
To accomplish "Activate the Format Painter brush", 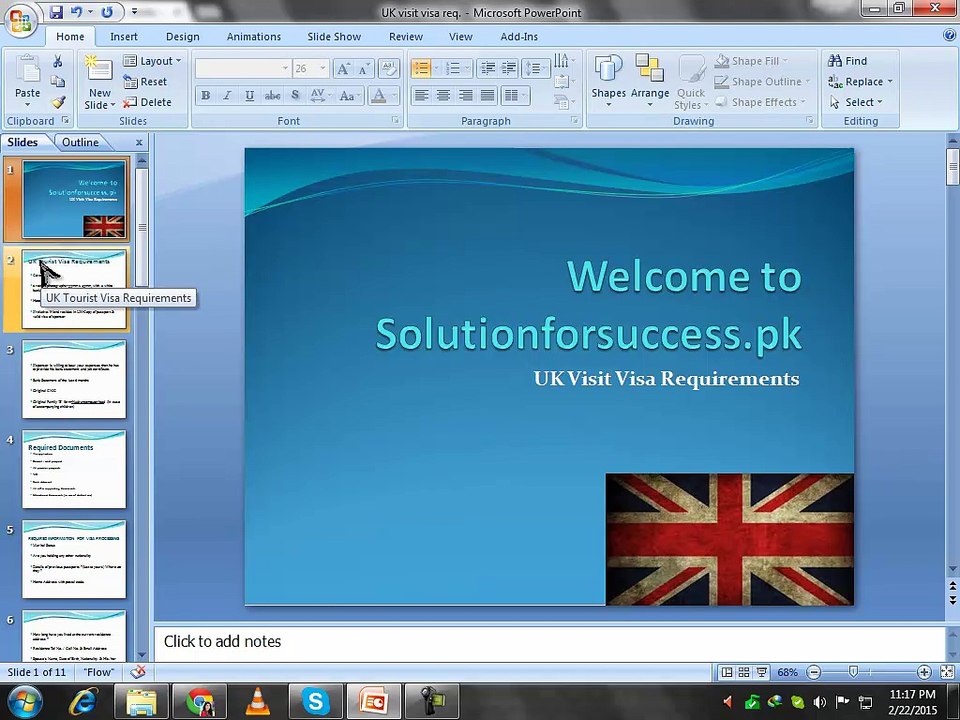I will click(x=58, y=102).
